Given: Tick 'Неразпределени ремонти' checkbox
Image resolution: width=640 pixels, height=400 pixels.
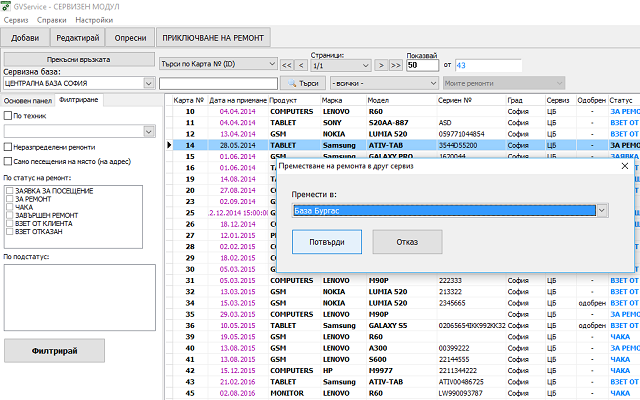Looking at the screenshot, I should tap(7, 147).
